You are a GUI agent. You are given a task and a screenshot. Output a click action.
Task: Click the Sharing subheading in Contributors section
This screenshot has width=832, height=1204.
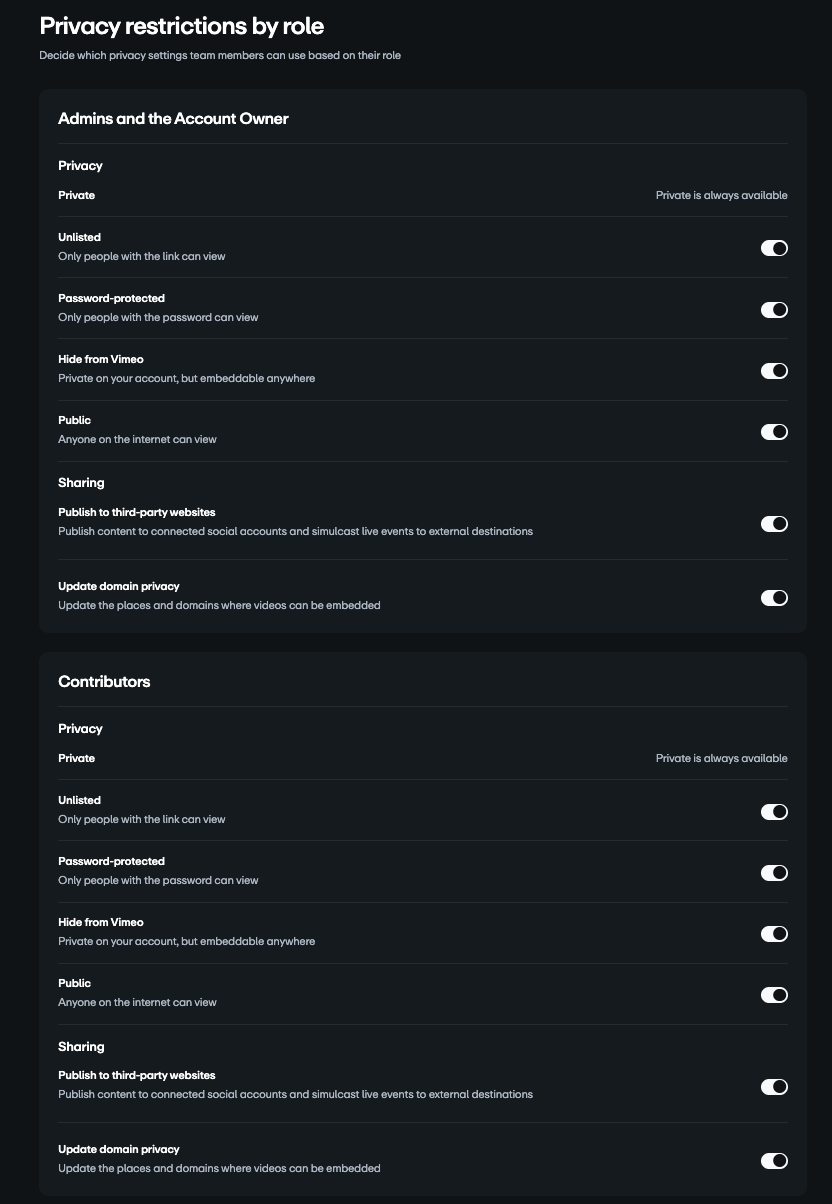81,1047
